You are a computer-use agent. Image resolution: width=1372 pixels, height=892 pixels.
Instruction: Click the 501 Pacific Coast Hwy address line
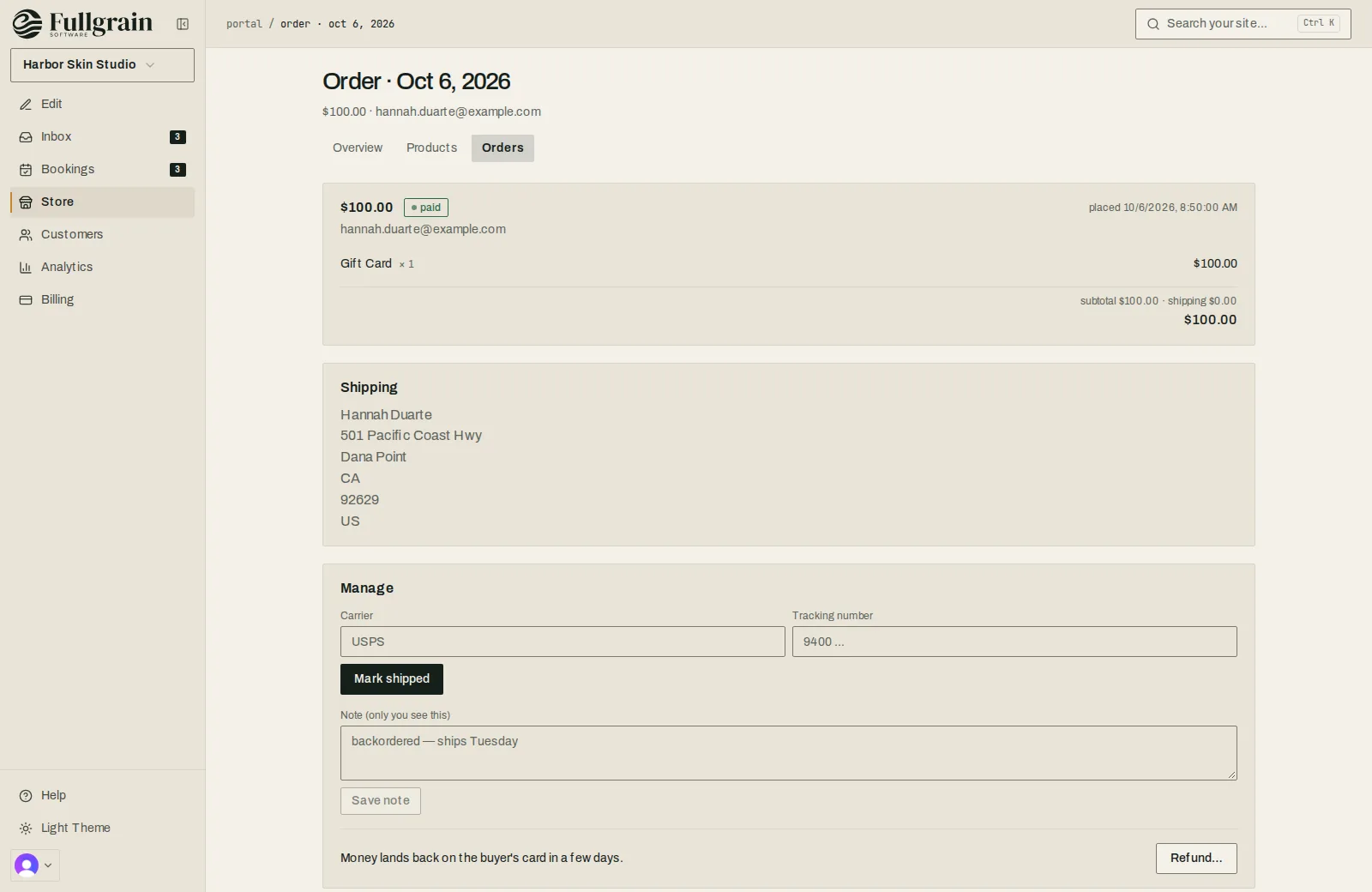coord(411,436)
